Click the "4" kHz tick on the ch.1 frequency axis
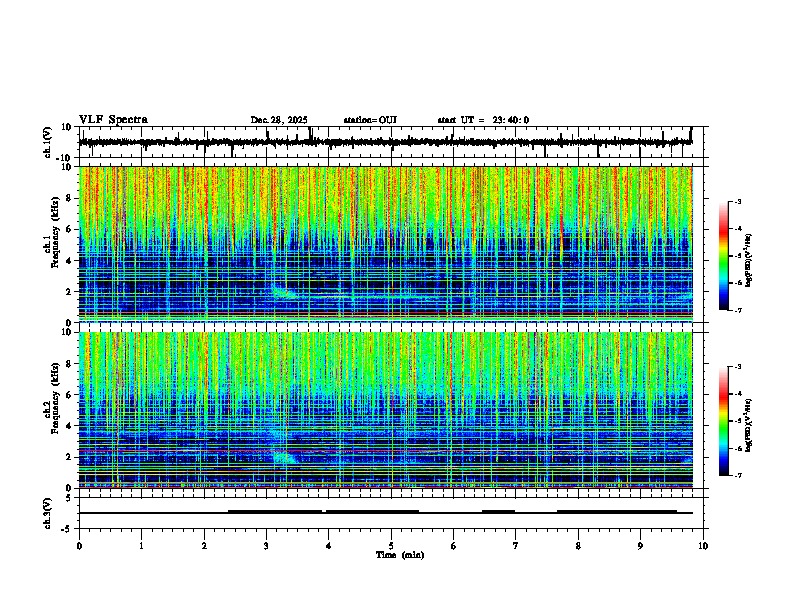The width and height of the screenshot is (792, 612). point(70,261)
